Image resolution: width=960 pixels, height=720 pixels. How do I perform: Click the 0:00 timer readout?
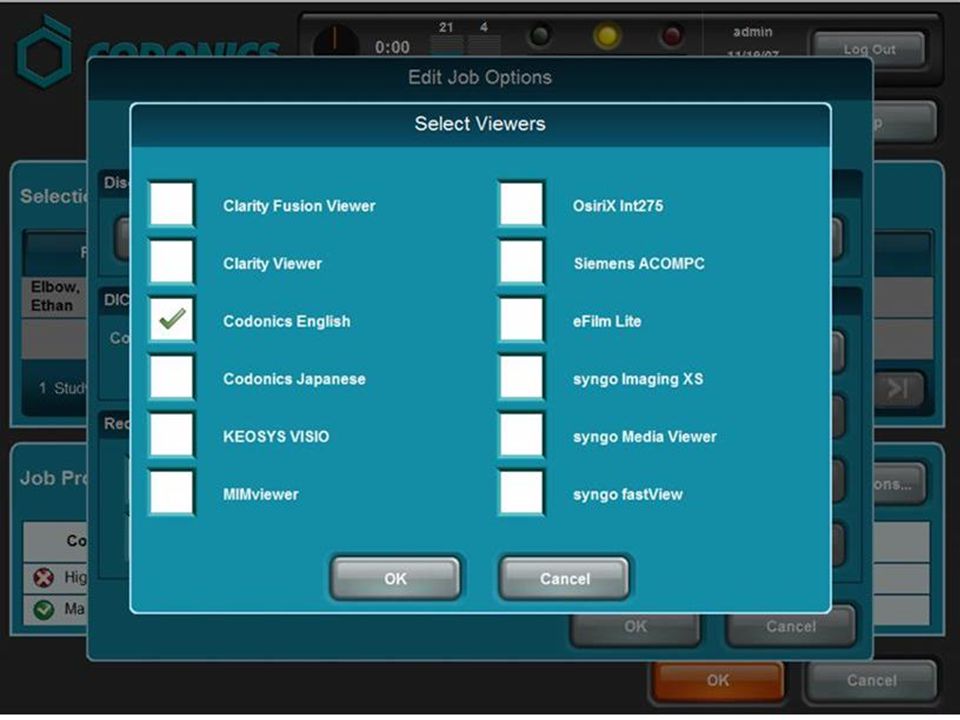pyautogui.click(x=392, y=47)
